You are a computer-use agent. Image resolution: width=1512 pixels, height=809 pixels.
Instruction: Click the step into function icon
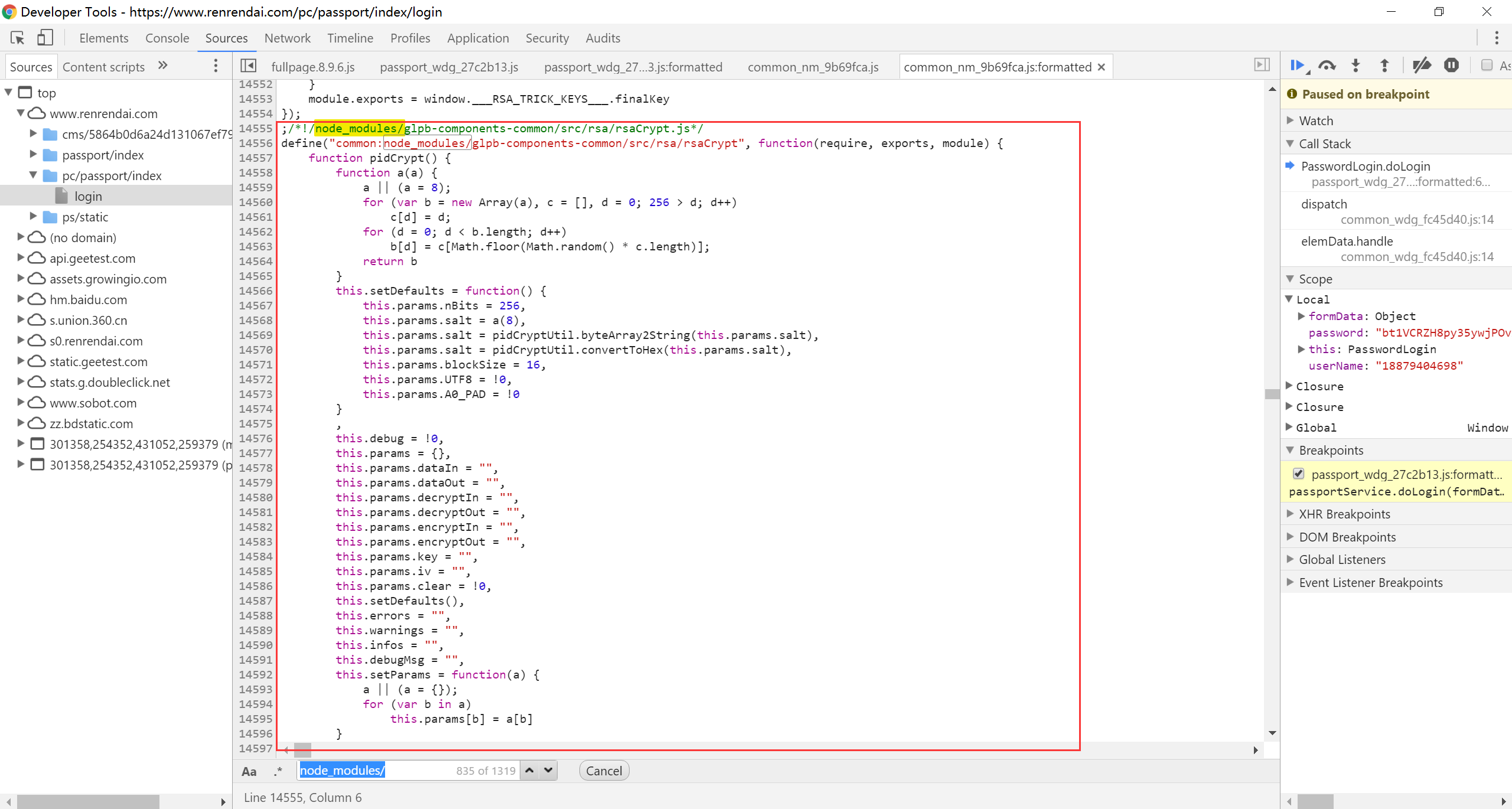click(1355, 66)
